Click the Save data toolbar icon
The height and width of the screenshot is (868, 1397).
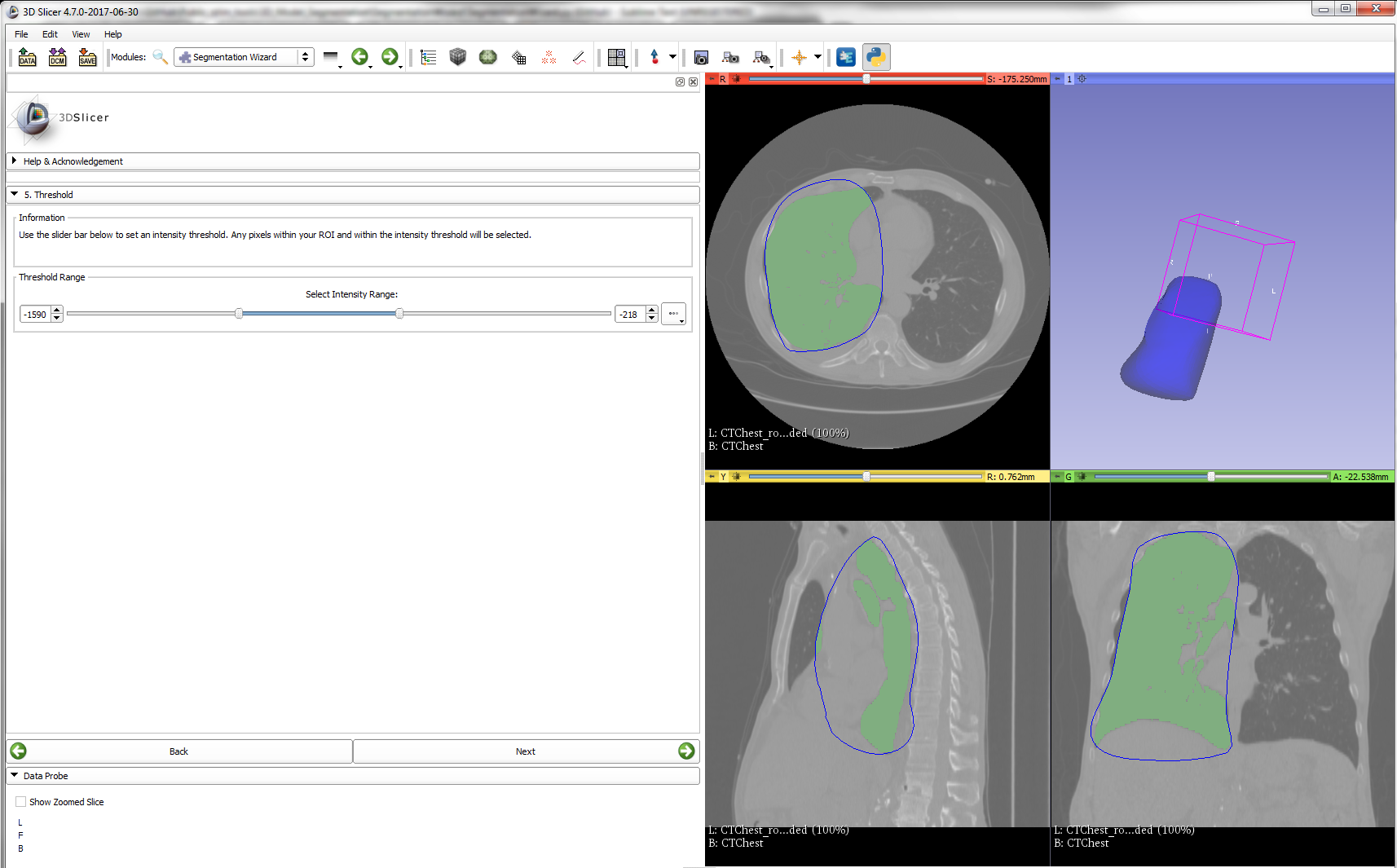point(87,57)
